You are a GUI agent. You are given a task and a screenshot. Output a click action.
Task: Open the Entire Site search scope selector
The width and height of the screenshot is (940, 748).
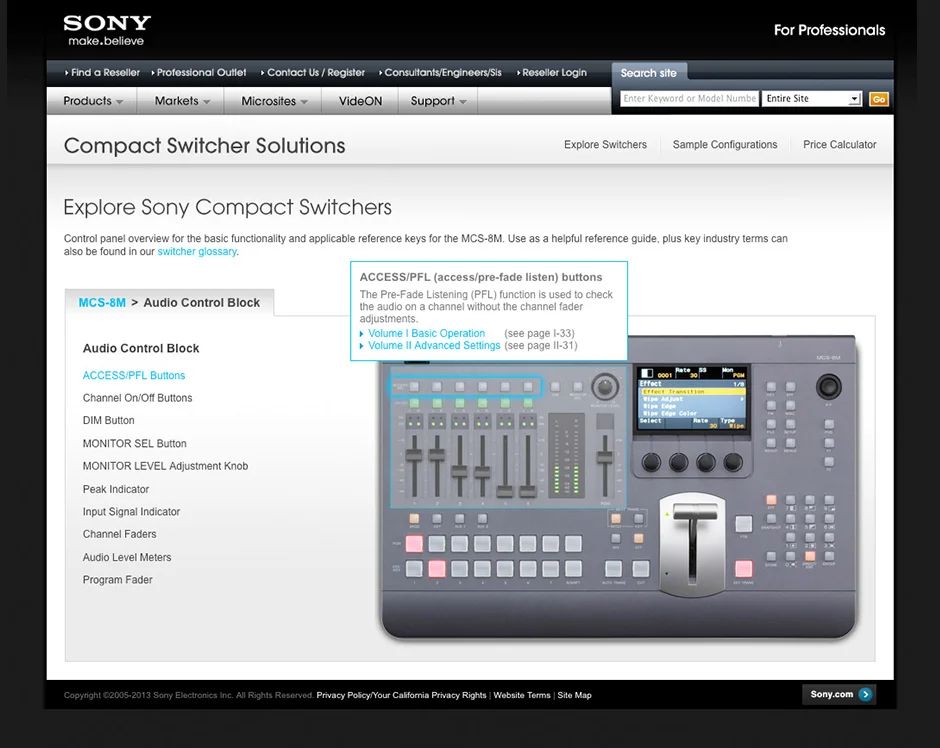coord(812,98)
